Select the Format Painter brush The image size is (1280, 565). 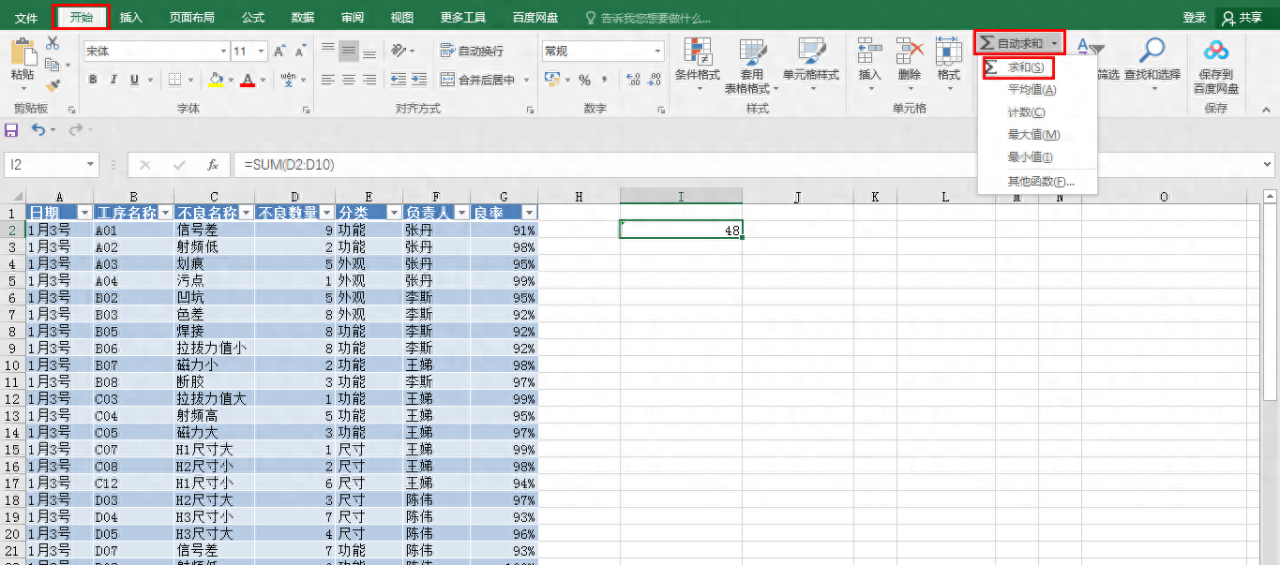[52, 85]
